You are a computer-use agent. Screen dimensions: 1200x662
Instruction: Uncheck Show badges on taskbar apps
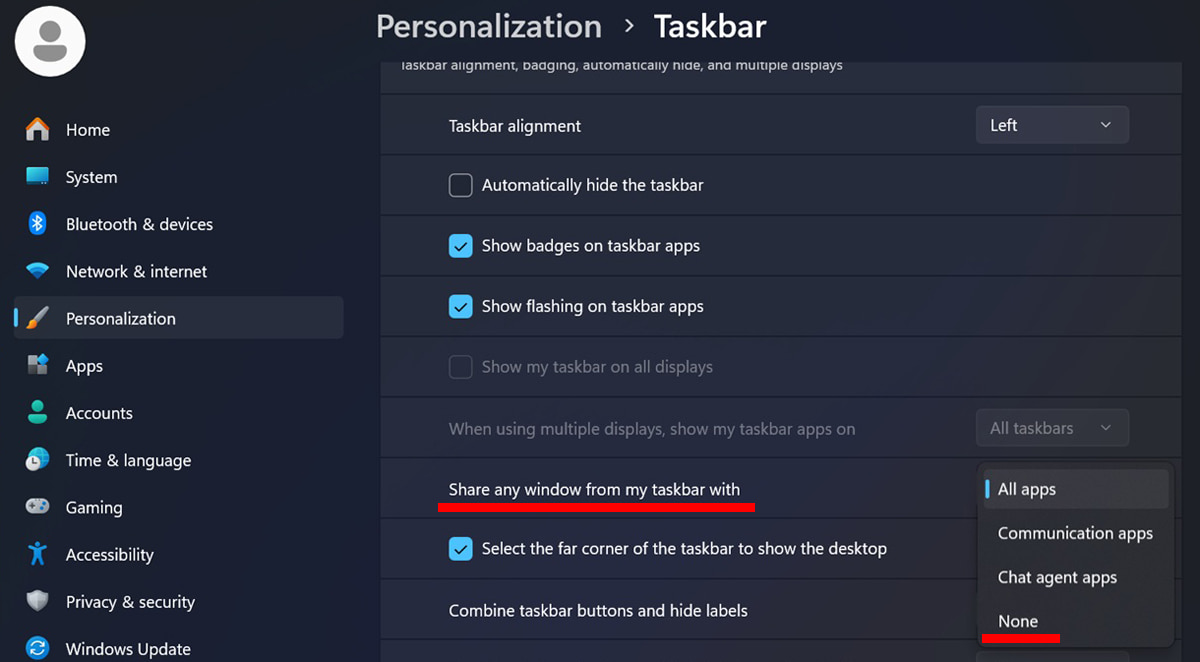[x=460, y=246]
